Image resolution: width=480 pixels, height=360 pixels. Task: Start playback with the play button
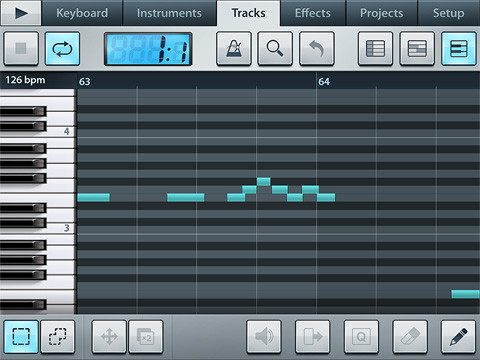[x=21, y=13]
